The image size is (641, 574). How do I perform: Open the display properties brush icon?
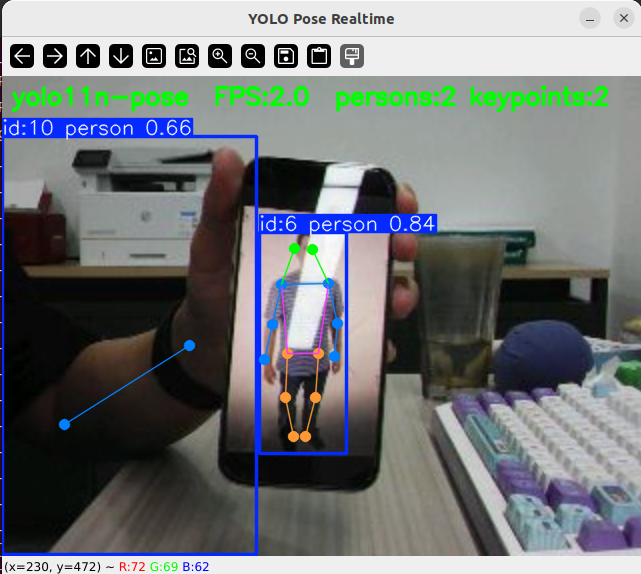click(352, 56)
